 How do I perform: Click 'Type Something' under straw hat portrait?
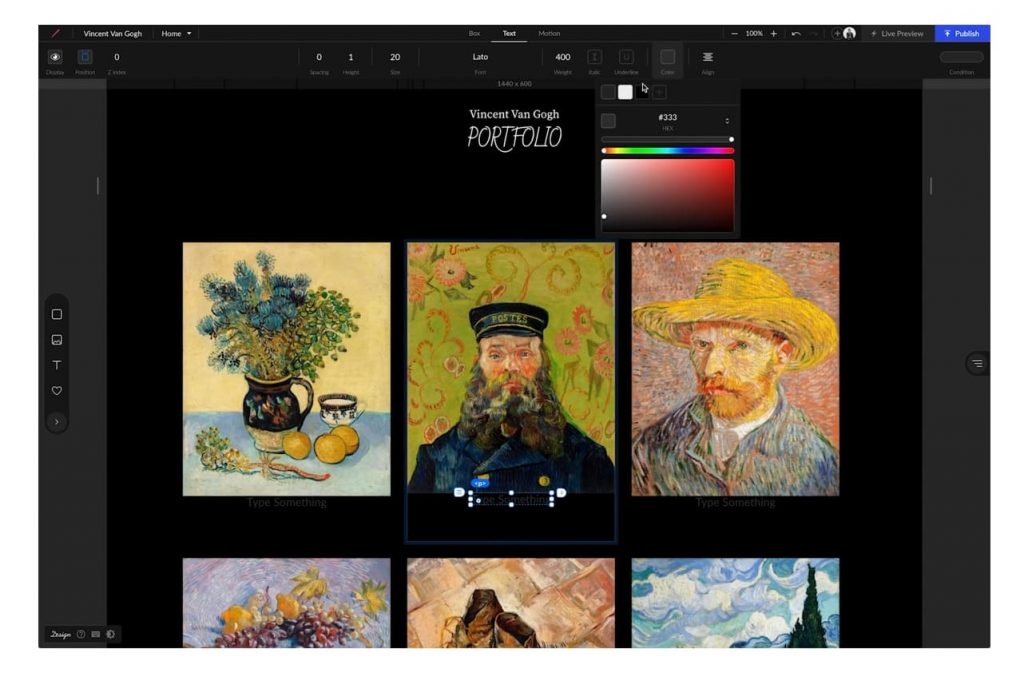(x=735, y=502)
